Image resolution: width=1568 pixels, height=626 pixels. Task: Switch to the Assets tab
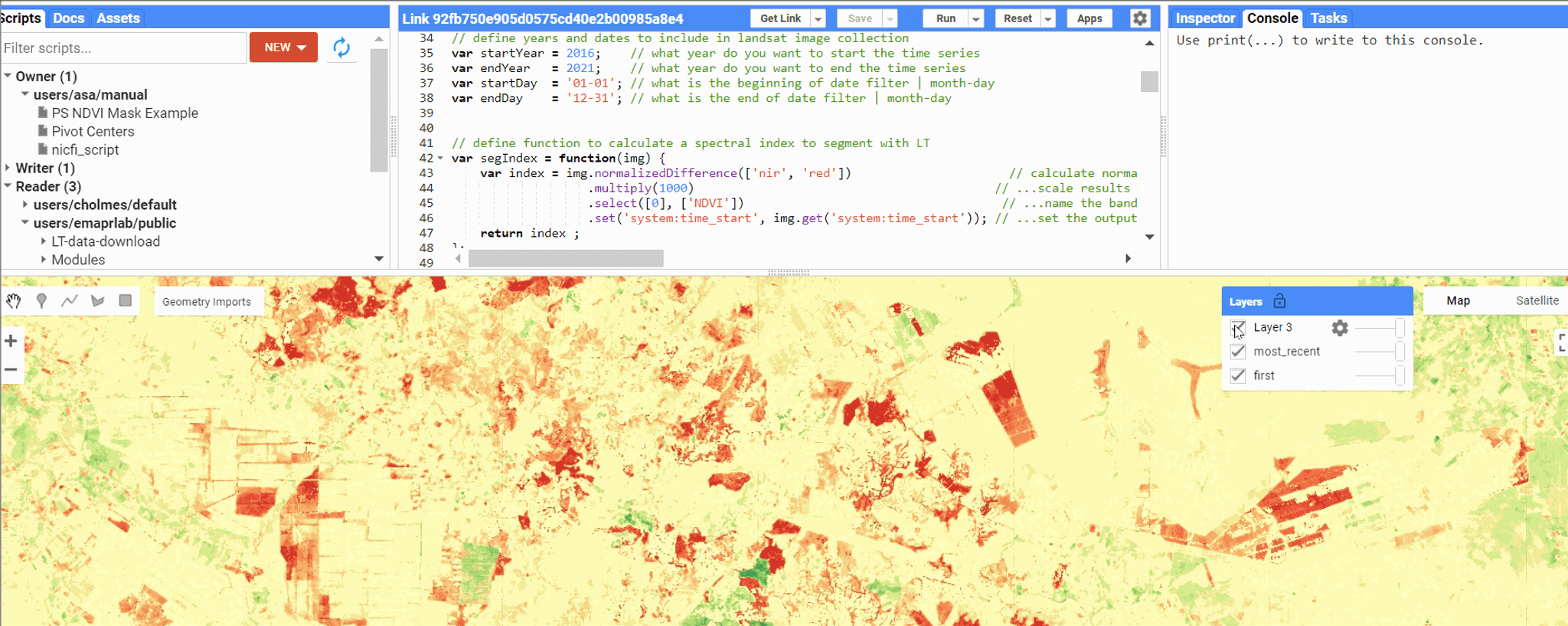[118, 18]
